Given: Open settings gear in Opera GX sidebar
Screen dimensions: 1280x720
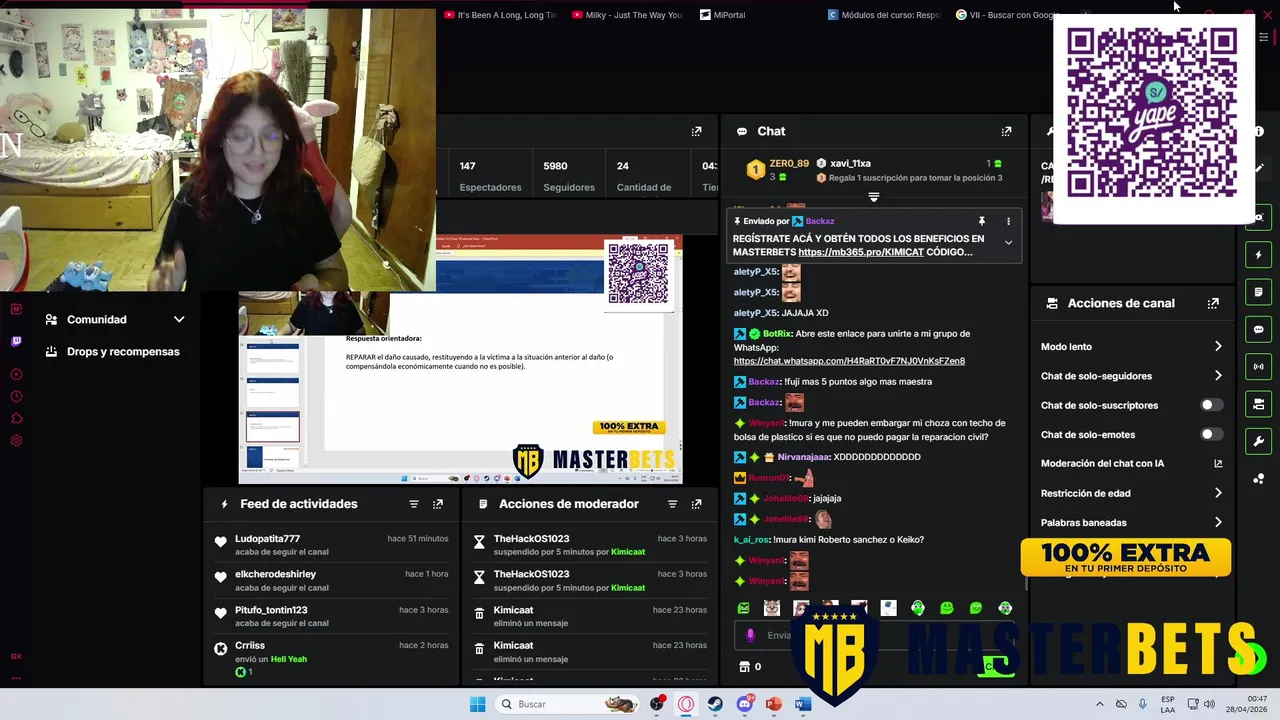Looking at the screenshot, I should (16, 440).
